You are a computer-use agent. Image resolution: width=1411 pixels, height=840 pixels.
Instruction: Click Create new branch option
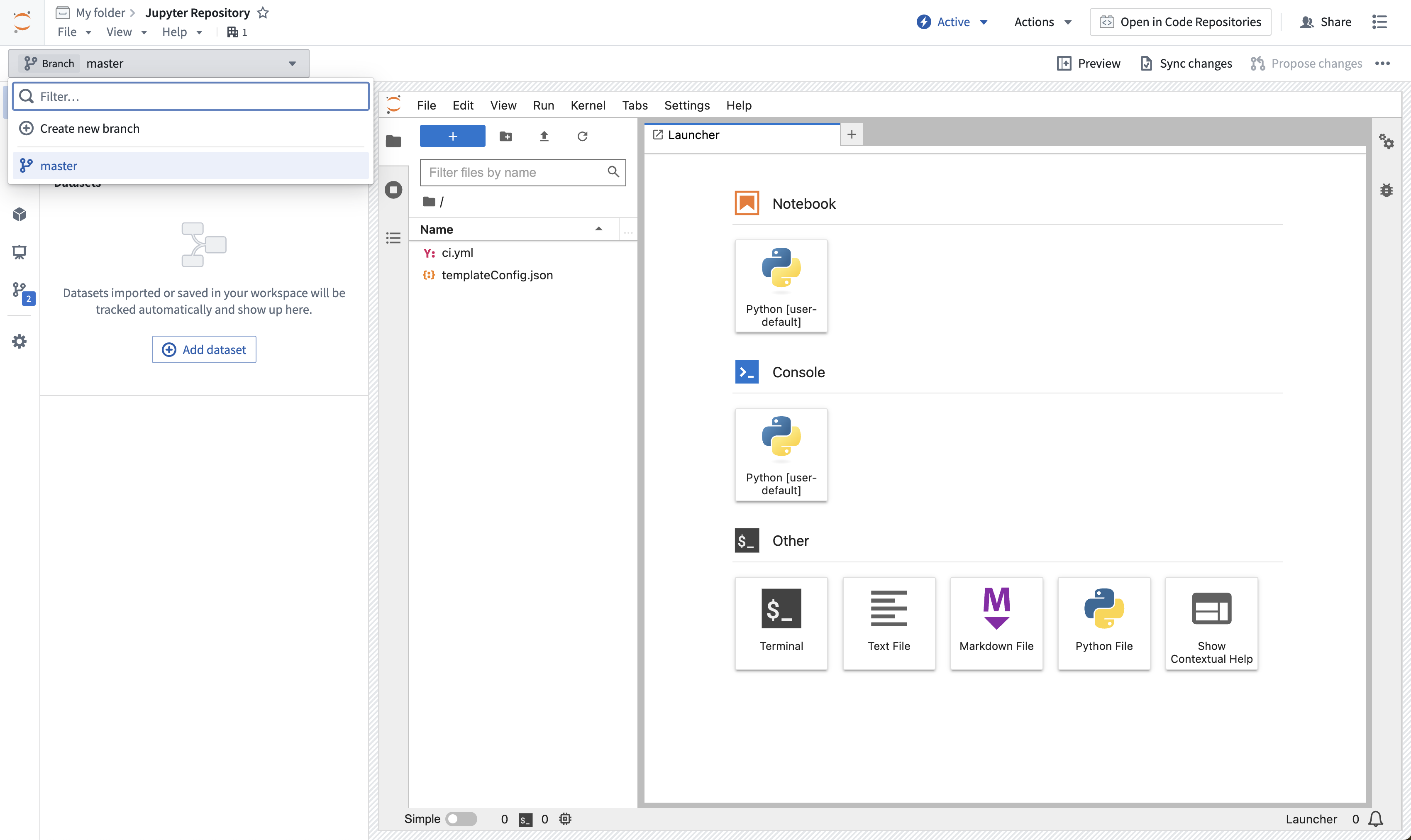[x=191, y=129]
